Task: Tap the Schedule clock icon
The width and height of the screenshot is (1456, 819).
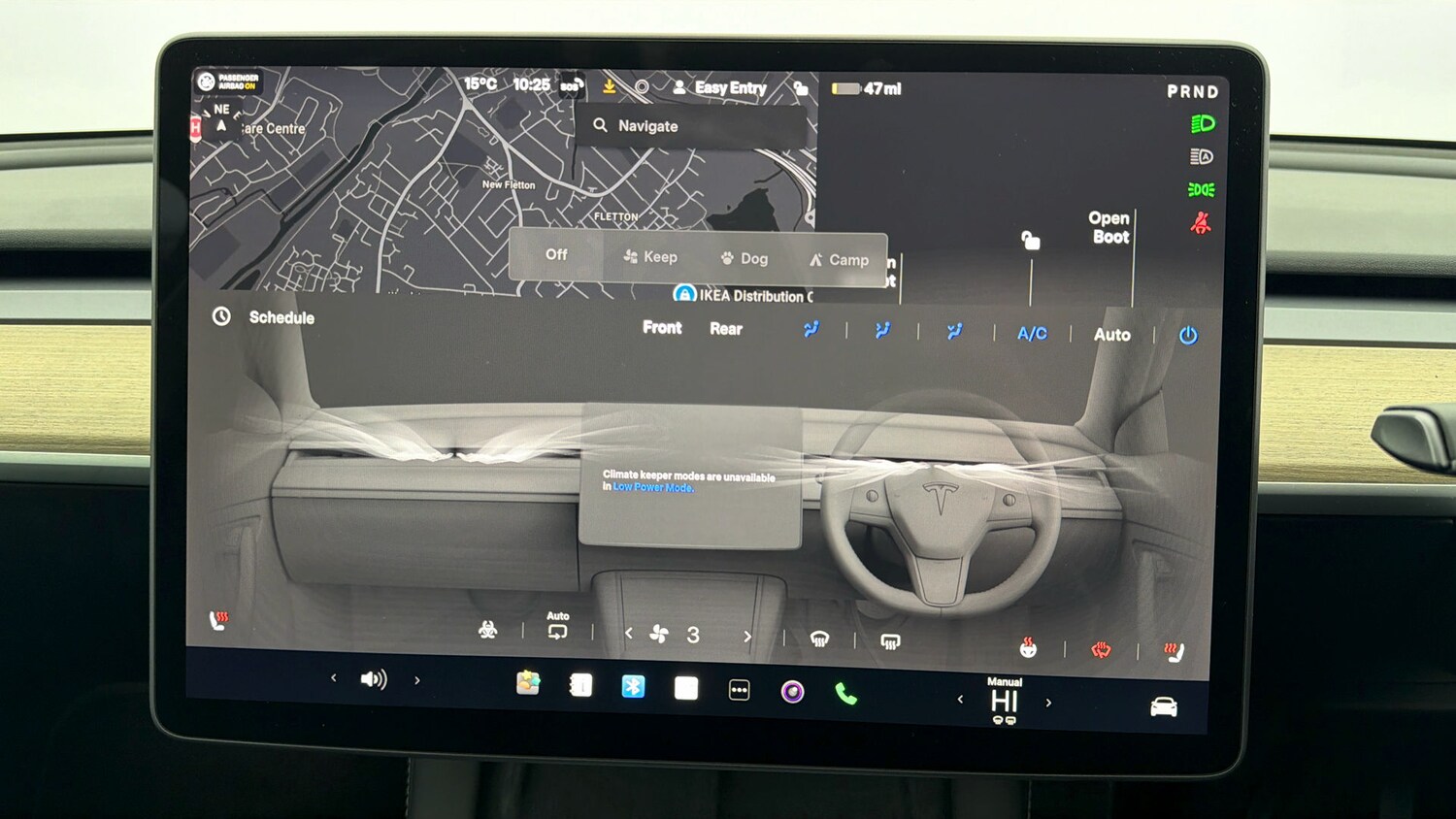Action: click(x=223, y=317)
